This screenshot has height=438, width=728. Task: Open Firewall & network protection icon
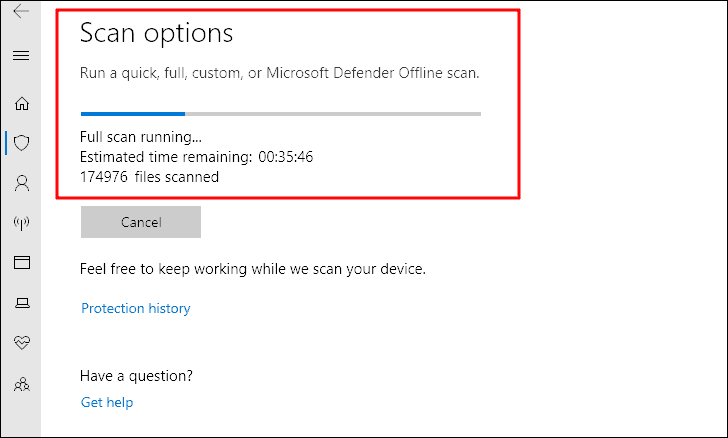coord(21,223)
